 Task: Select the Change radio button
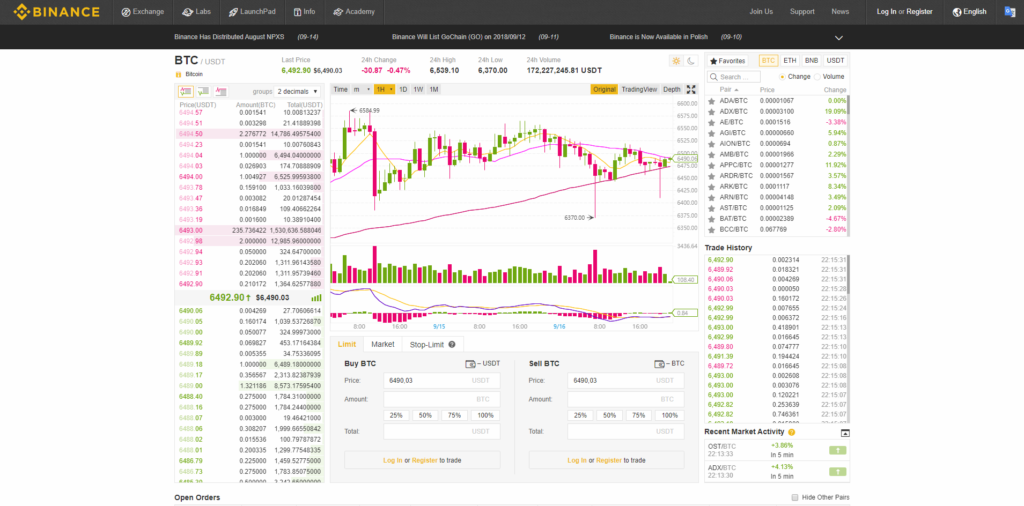(782, 77)
